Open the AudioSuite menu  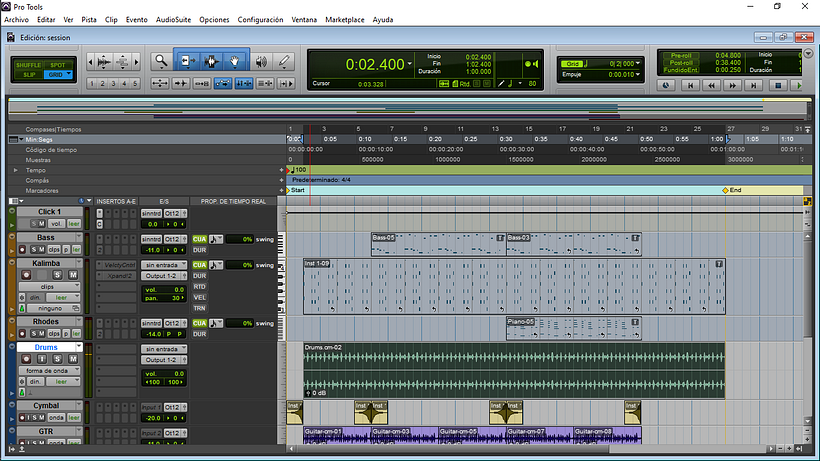173,19
